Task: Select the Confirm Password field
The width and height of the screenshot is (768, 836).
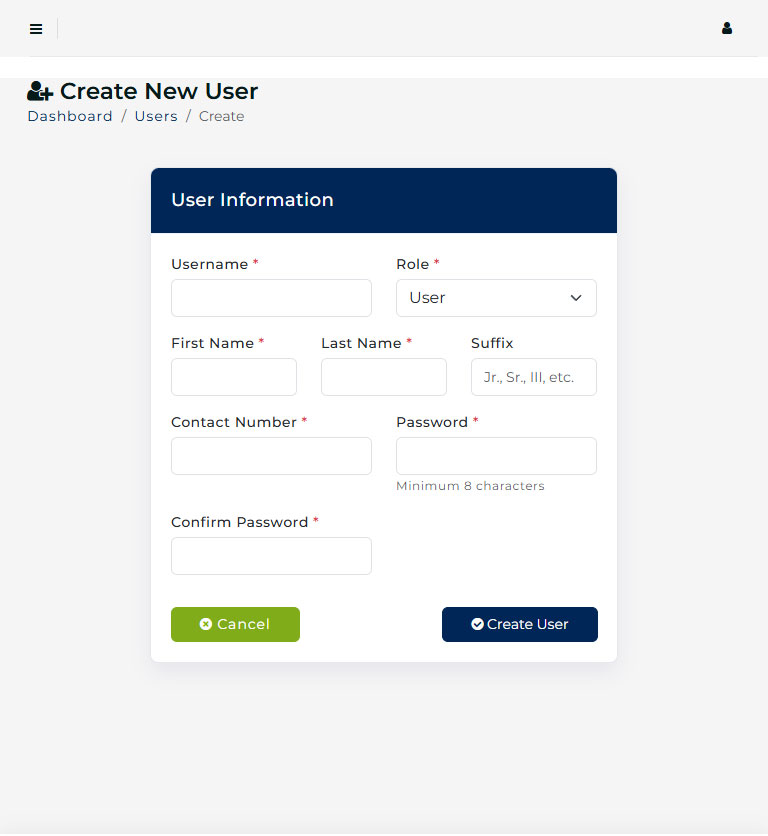Action: 271,556
